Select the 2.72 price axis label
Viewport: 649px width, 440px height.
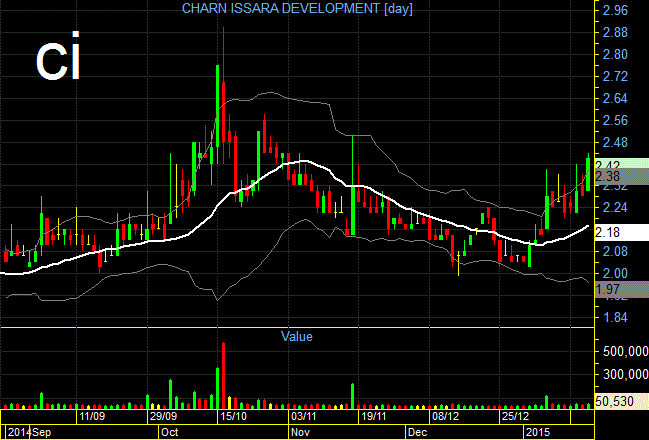click(615, 76)
